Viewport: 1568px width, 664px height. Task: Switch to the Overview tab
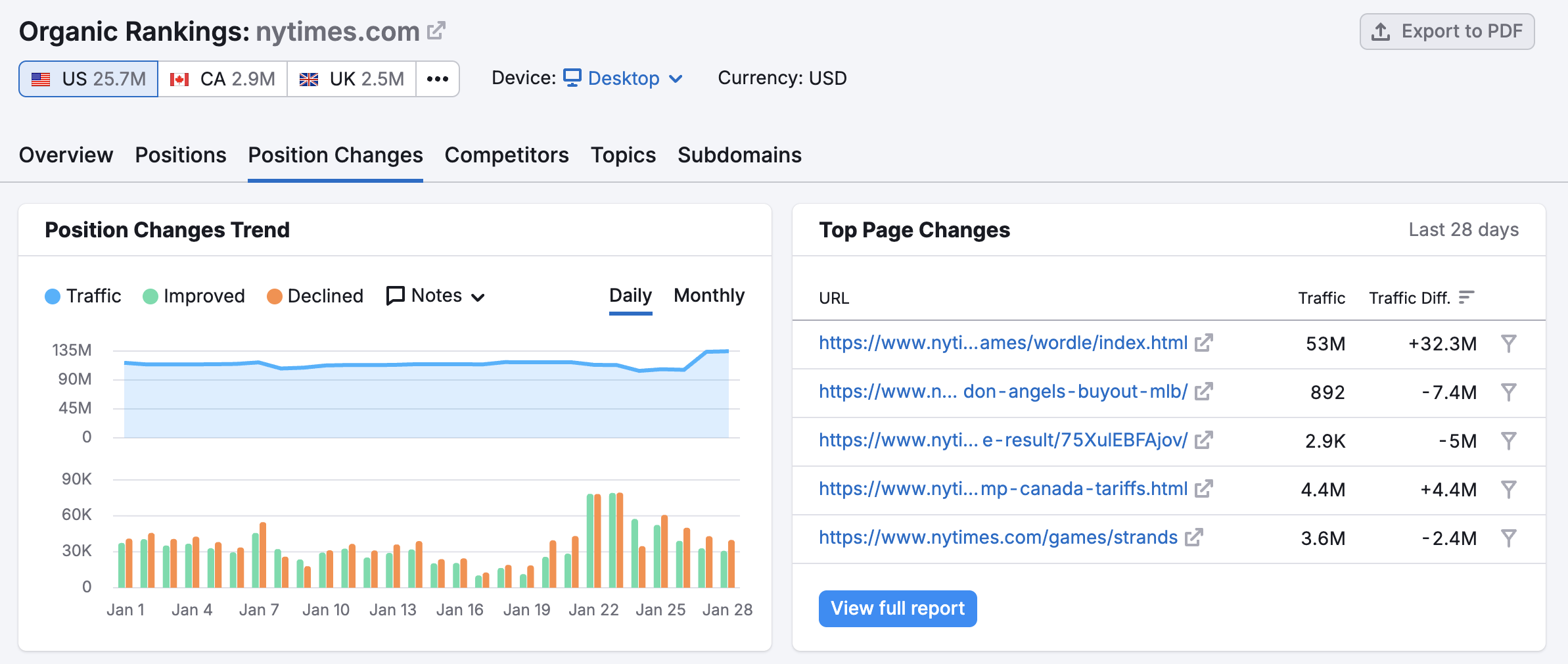[x=66, y=155]
